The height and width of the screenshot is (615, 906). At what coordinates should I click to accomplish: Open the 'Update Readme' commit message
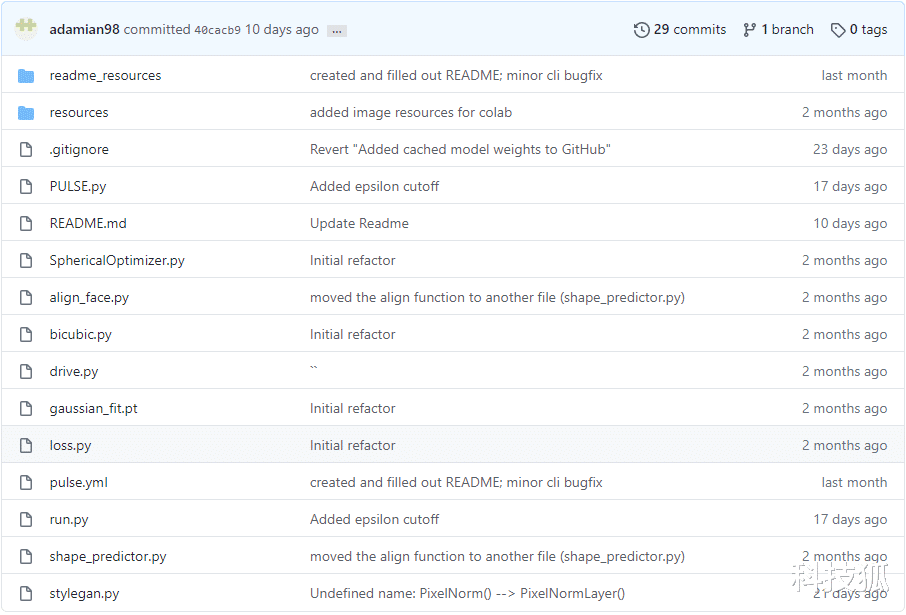(x=359, y=223)
